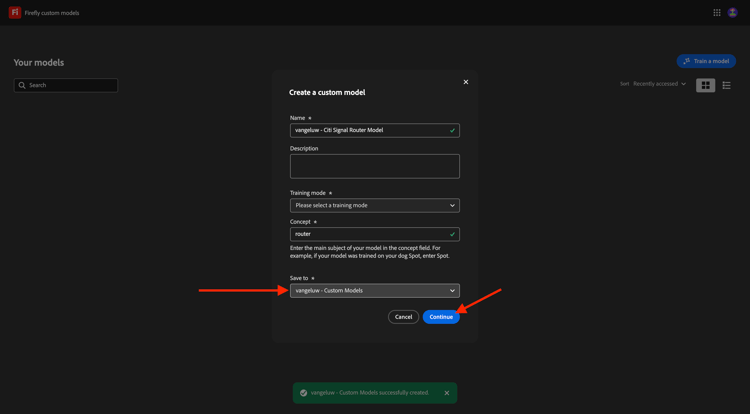The image size is (750, 414).
Task: Click into the Name input field
Action: coord(375,131)
